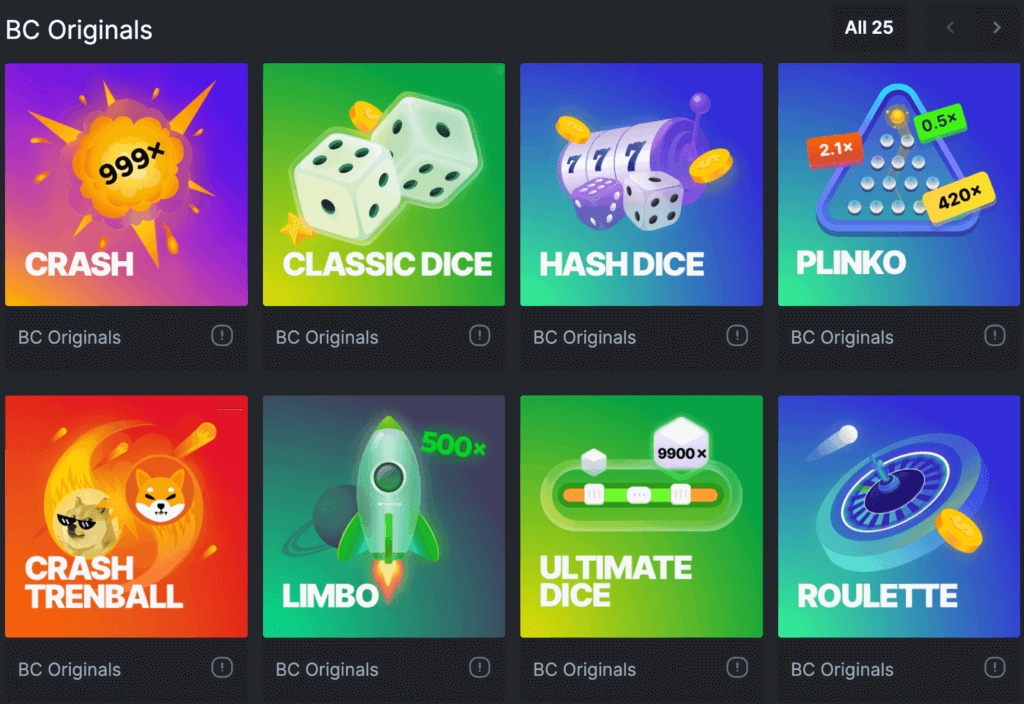Viewport: 1024px width, 704px height.
Task: Go to previous page of BC Originals
Action: point(950,28)
